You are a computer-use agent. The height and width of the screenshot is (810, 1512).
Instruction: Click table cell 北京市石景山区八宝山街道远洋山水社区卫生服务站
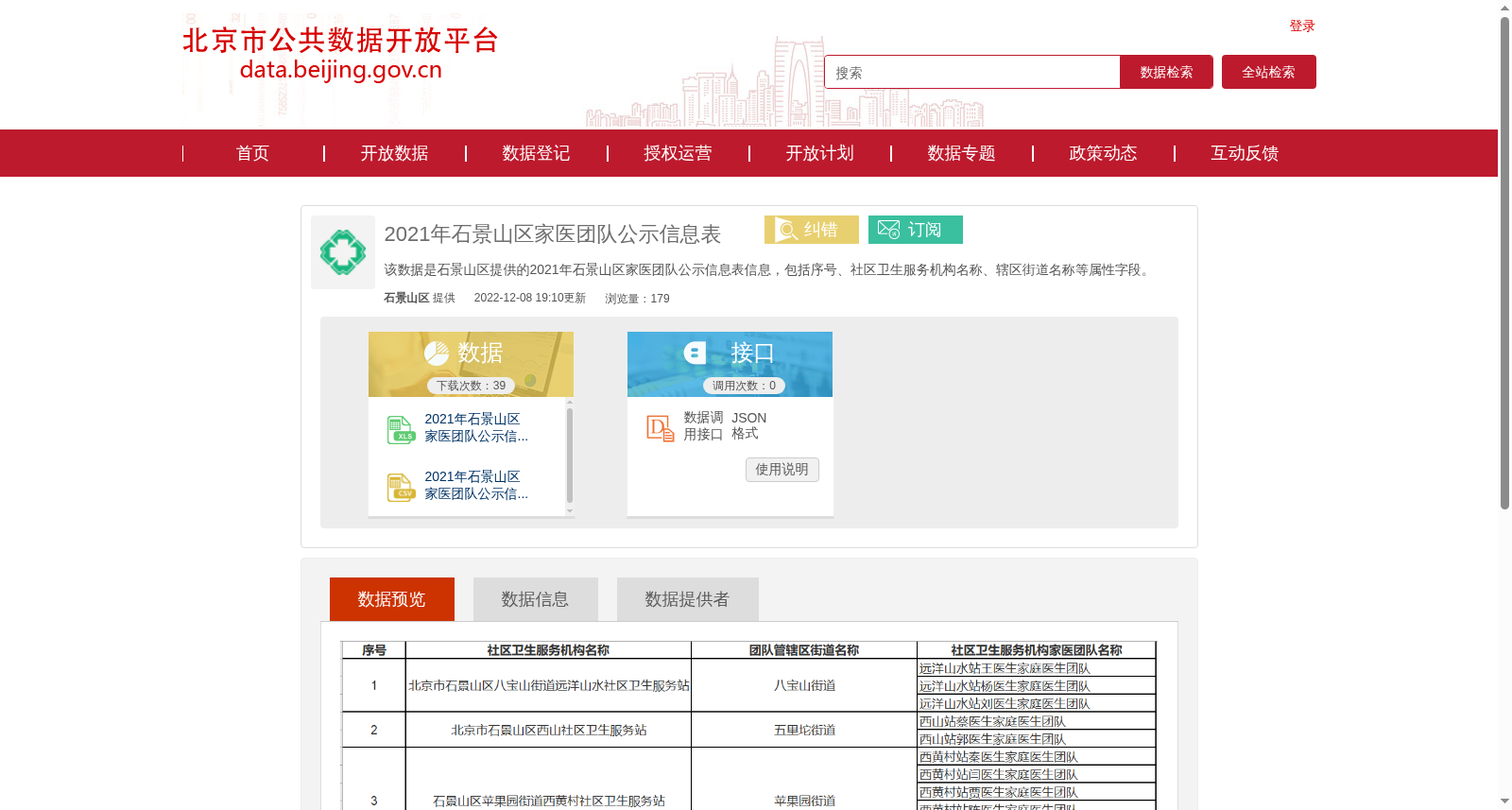(x=549, y=685)
